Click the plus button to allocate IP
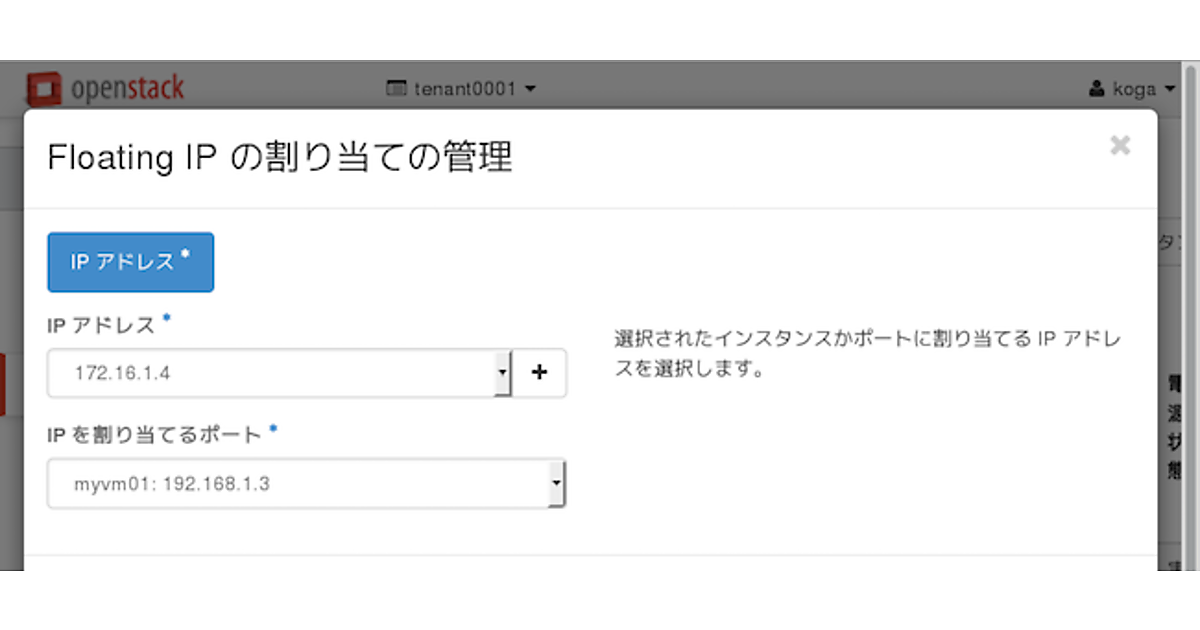Viewport: 1200px width, 630px height. tap(540, 373)
